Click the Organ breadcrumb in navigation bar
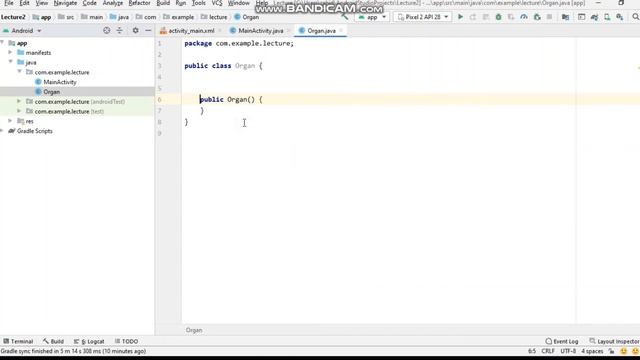This screenshot has height=360, width=640. pos(247,17)
